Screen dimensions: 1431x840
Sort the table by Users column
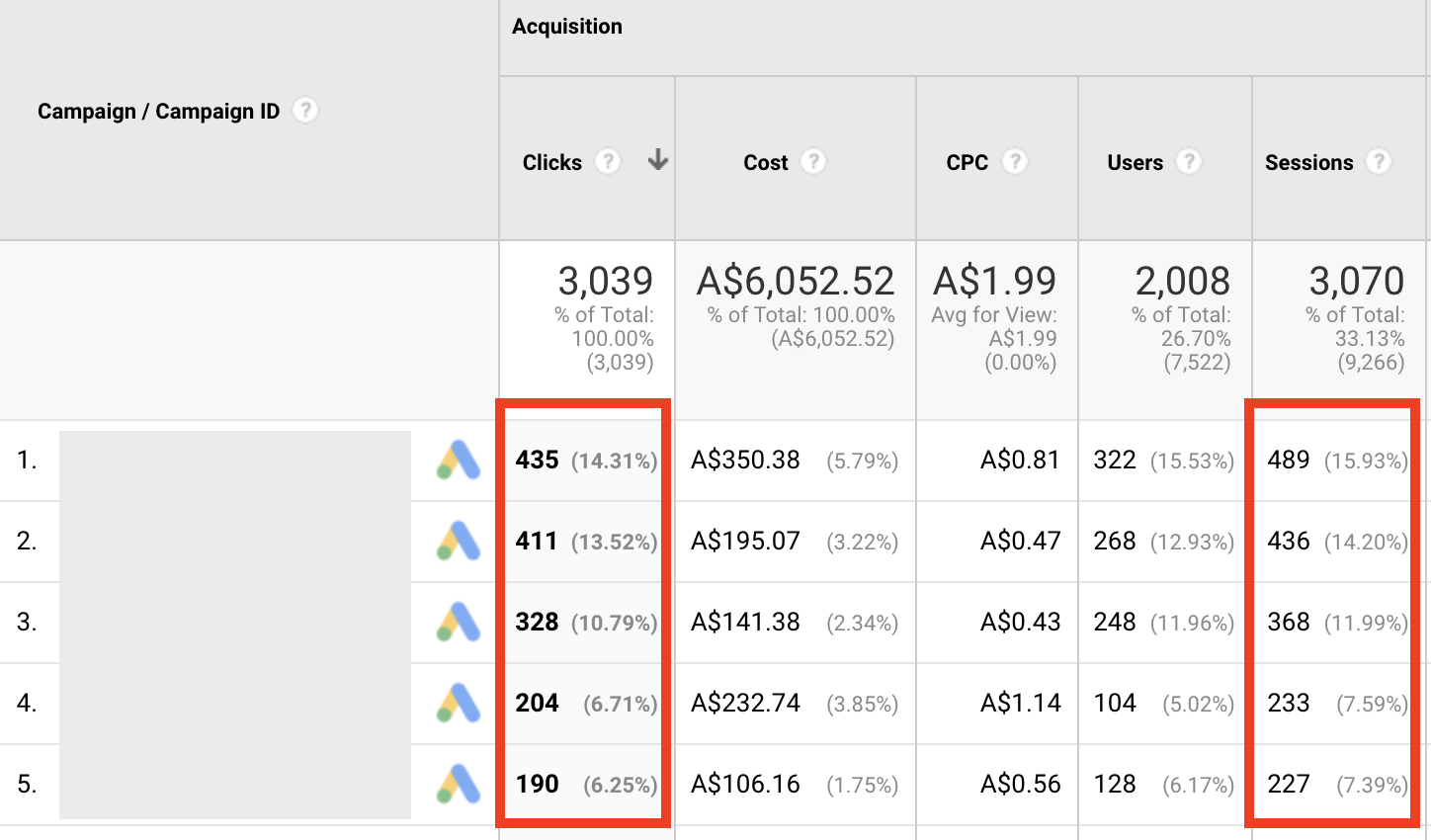click(1135, 163)
